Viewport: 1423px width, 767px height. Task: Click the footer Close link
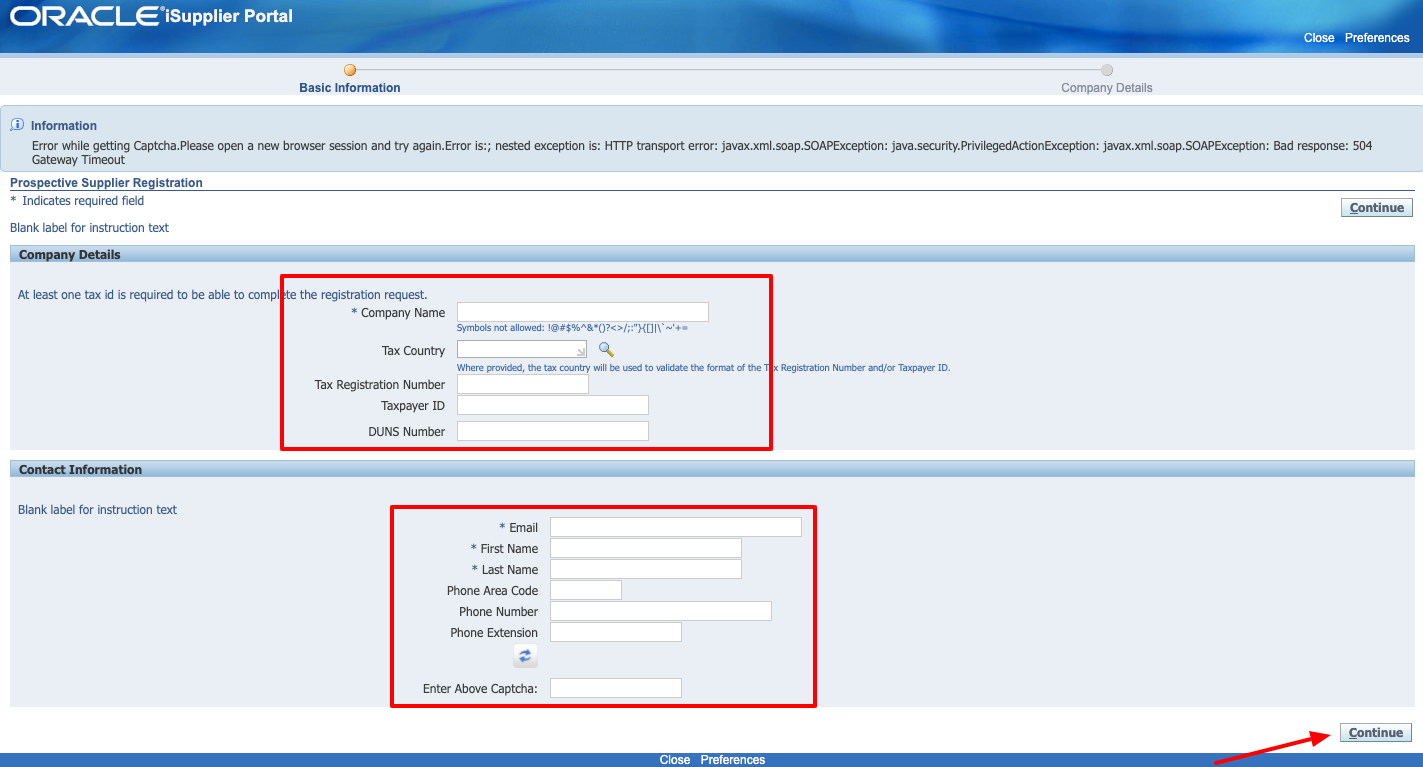point(675,760)
